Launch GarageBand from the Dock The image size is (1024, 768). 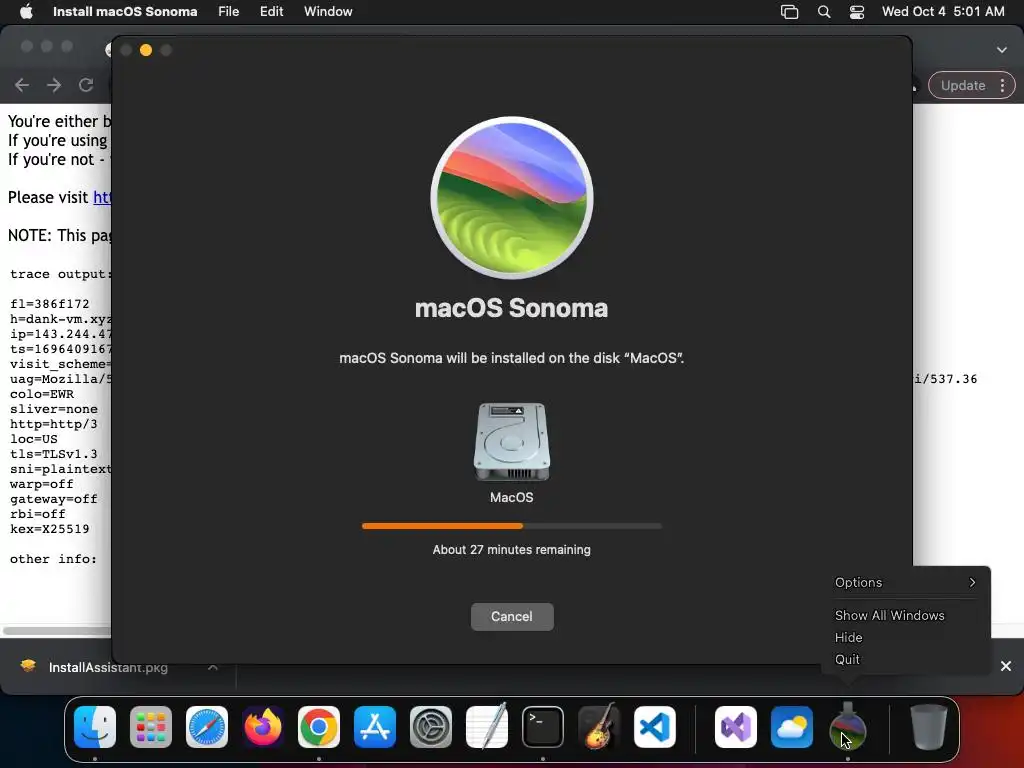point(599,727)
